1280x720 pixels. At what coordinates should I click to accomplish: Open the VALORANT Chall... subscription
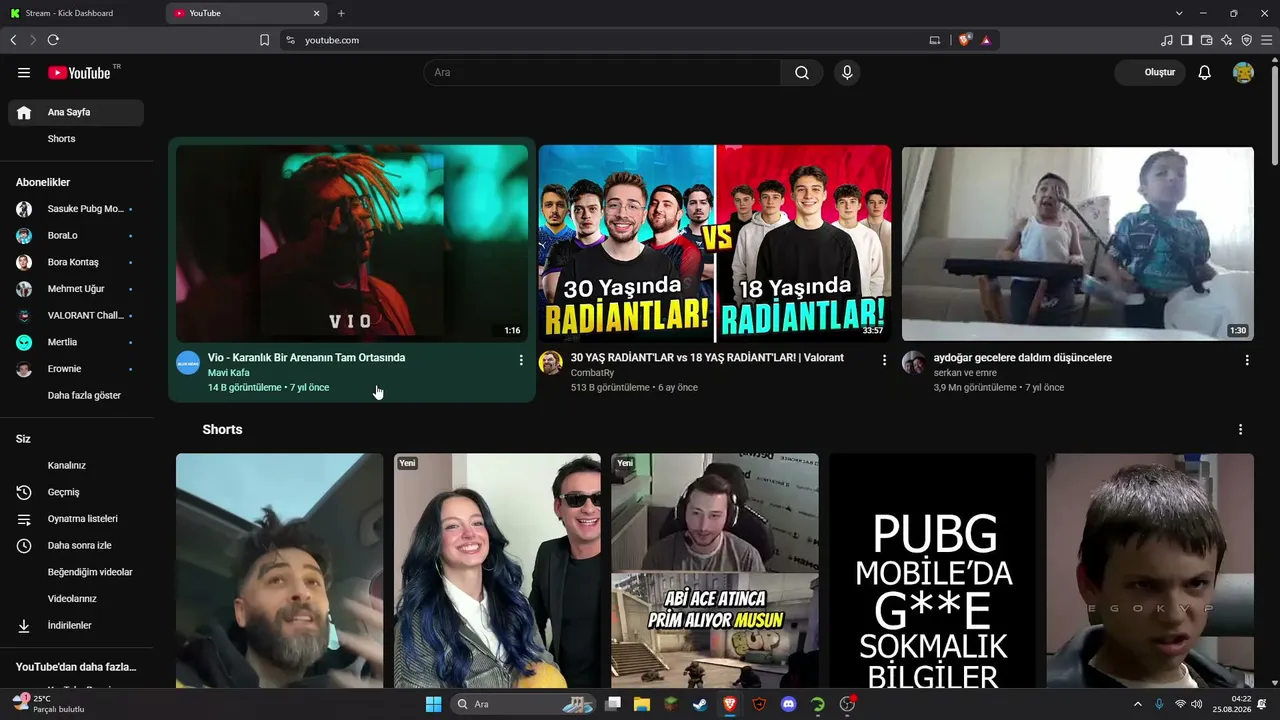point(76,315)
